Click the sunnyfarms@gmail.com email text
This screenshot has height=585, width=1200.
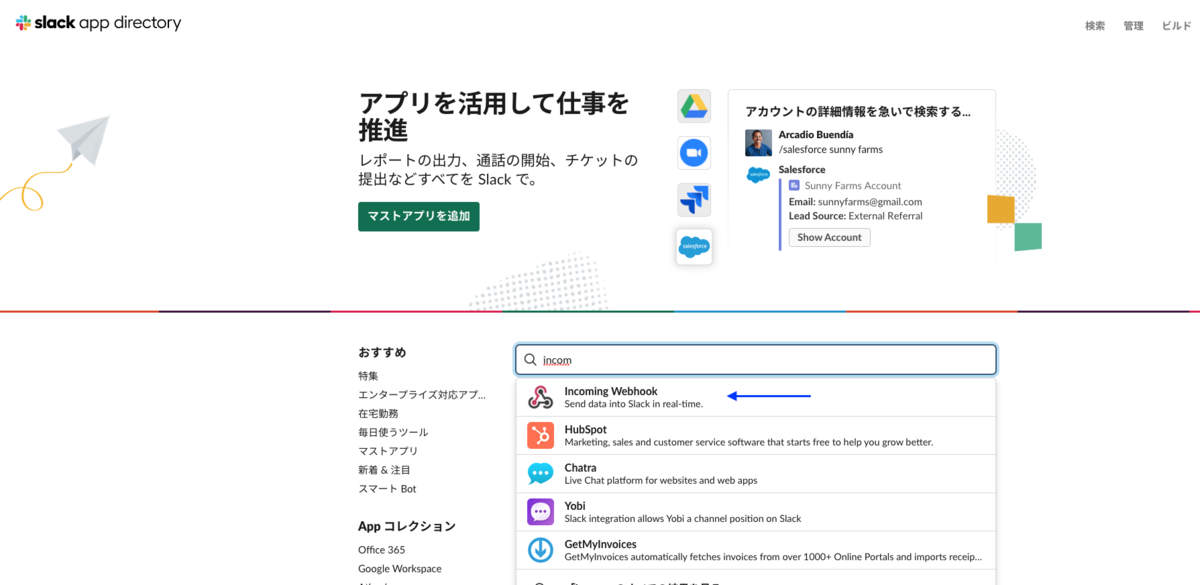pos(870,201)
